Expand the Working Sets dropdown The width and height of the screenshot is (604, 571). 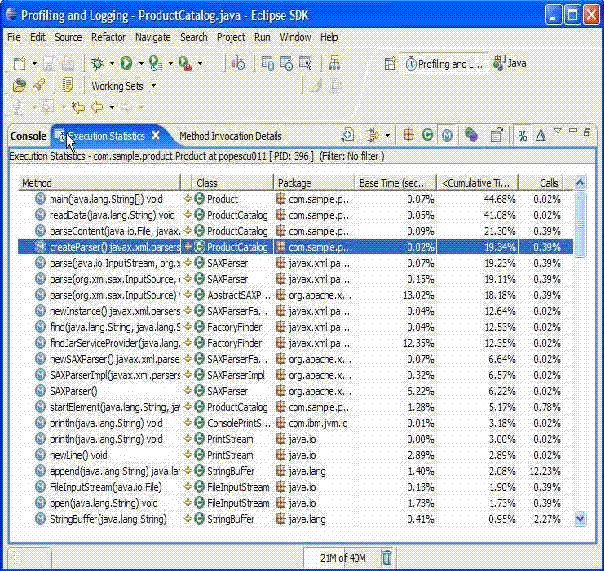pos(152,86)
